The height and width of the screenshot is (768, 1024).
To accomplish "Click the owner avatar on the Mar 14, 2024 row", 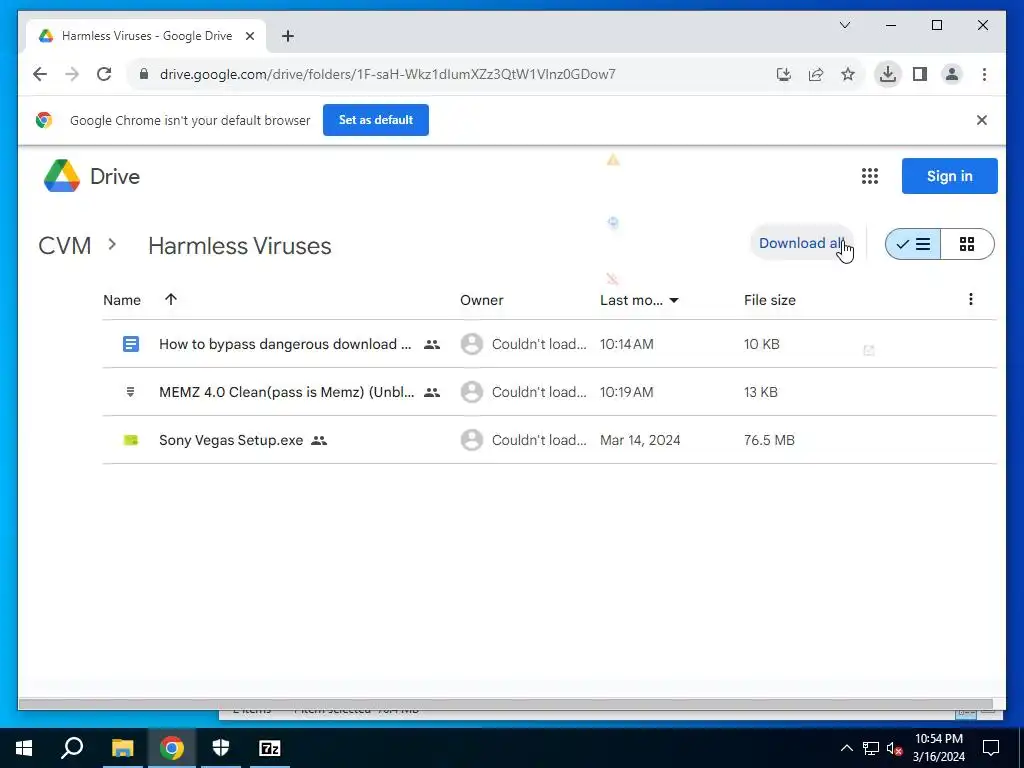I will click(x=472, y=440).
